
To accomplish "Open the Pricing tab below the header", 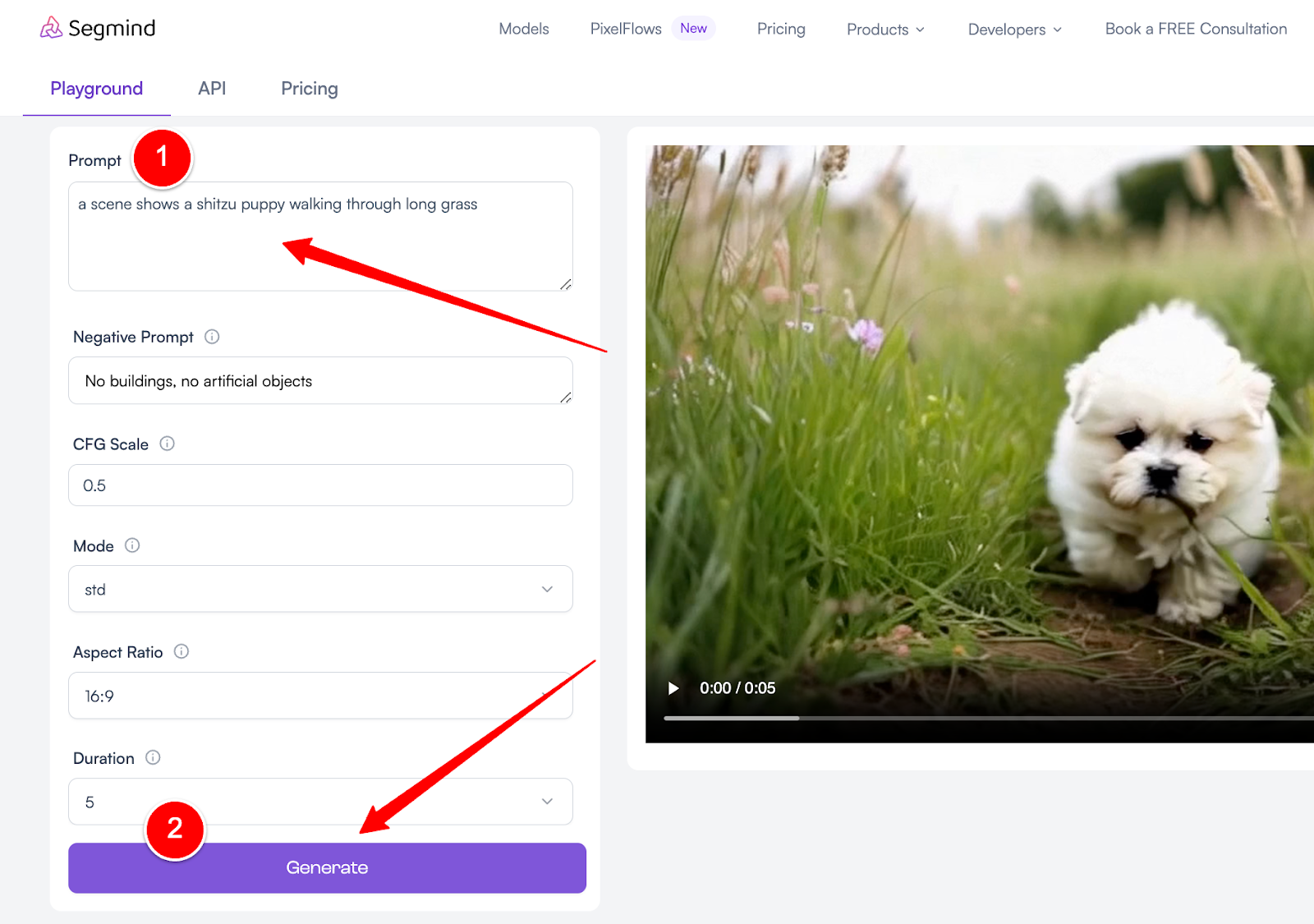I will click(310, 89).
